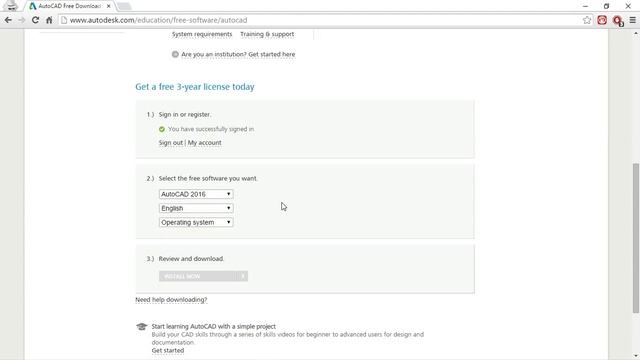Close the AutoCAD Free Download tab

[x=109, y=6]
